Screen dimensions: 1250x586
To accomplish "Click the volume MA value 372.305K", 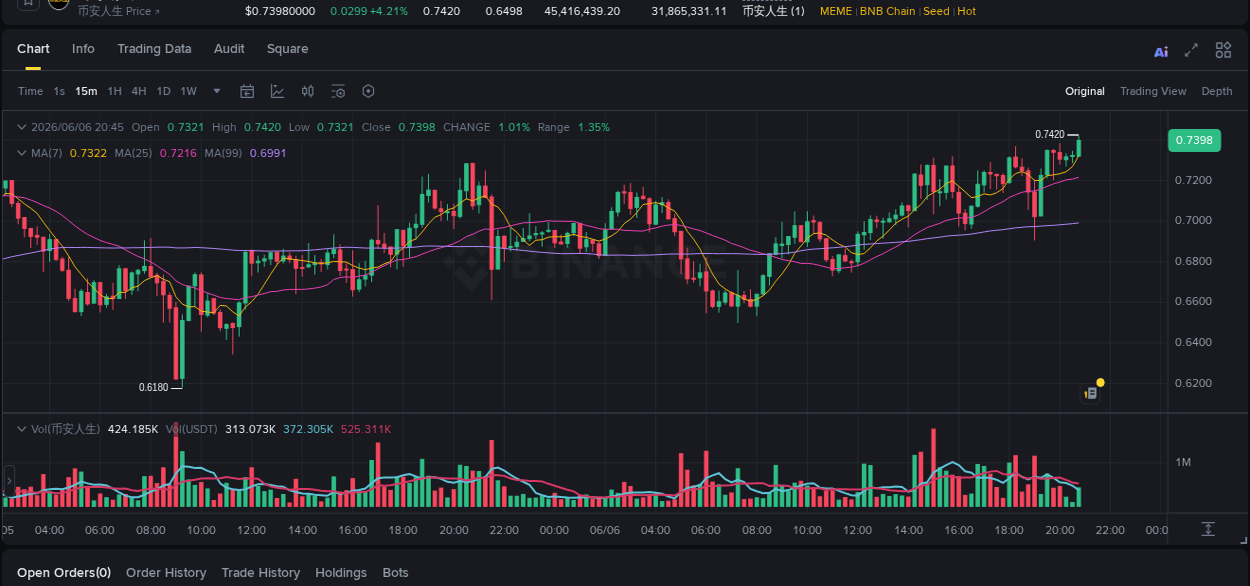I will click(x=308, y=429).
